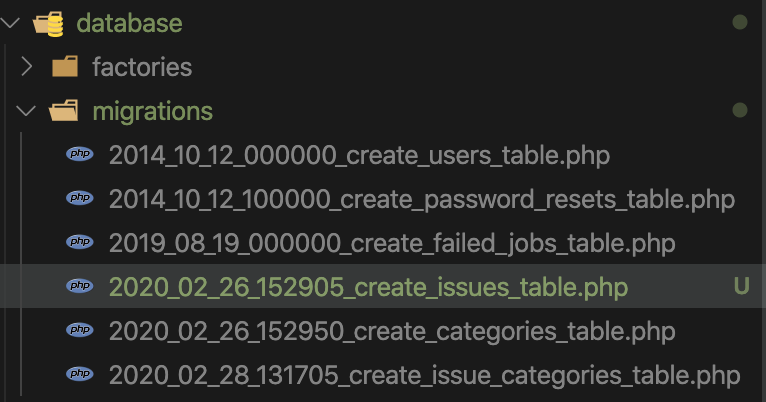Click PHP icon of create_users_table file

(80, 154)
